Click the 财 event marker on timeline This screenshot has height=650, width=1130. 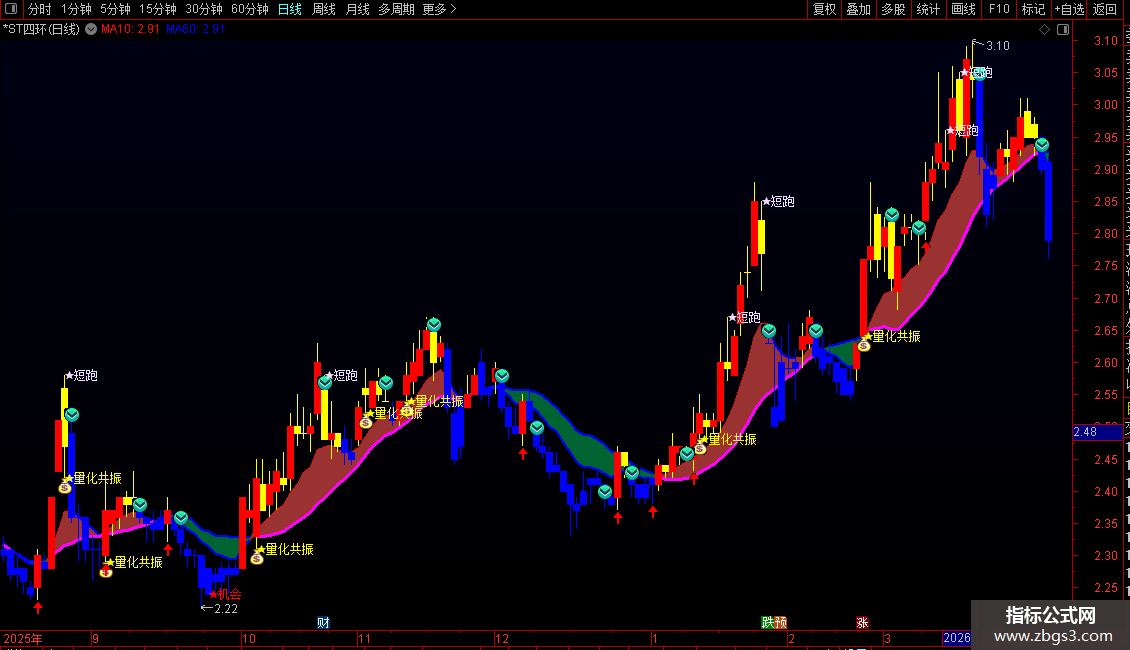[x=323, y=623]
